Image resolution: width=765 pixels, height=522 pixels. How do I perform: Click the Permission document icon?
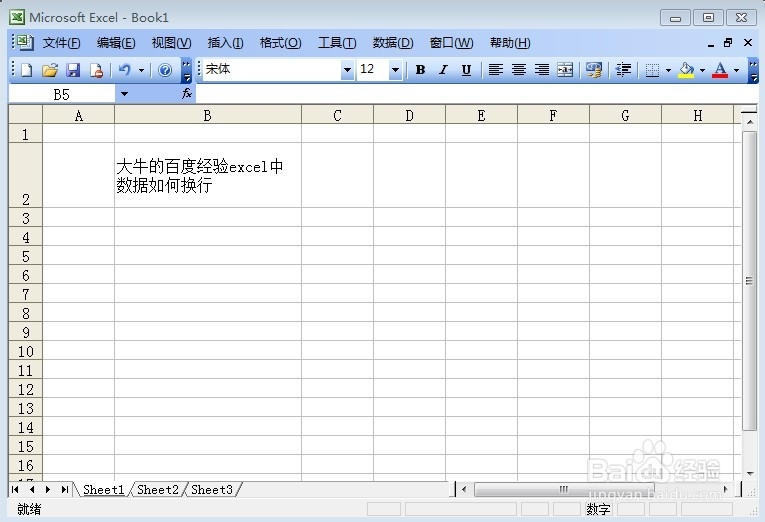coord(97,70)
